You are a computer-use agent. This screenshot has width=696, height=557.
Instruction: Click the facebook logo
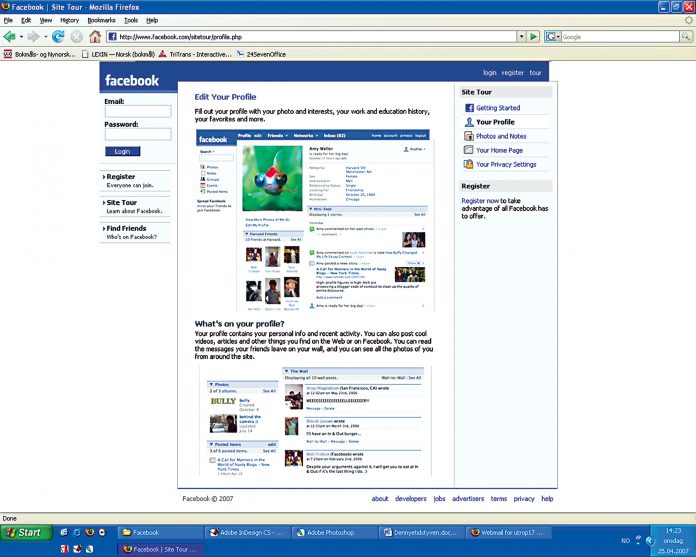tap(132, 80)
